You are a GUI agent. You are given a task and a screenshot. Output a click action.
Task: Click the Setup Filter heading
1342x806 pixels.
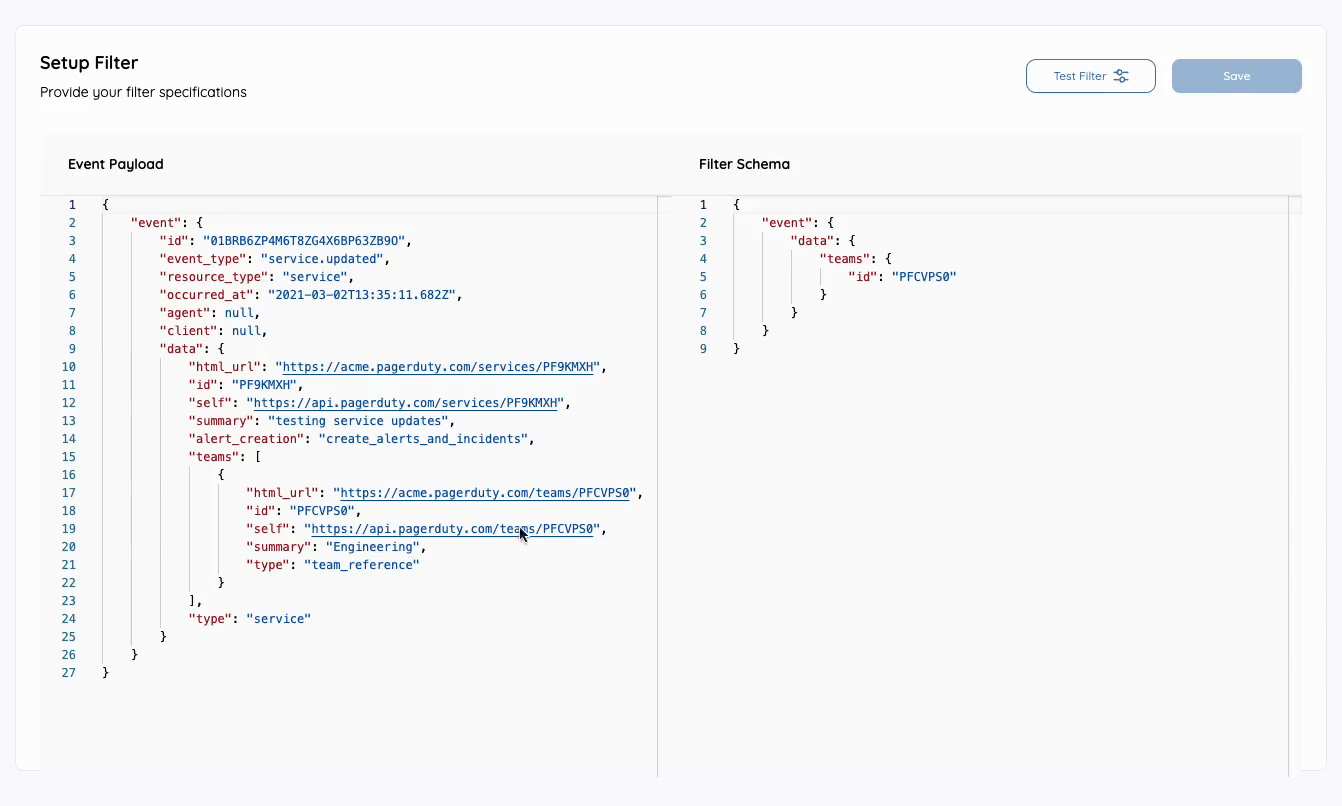87,63
